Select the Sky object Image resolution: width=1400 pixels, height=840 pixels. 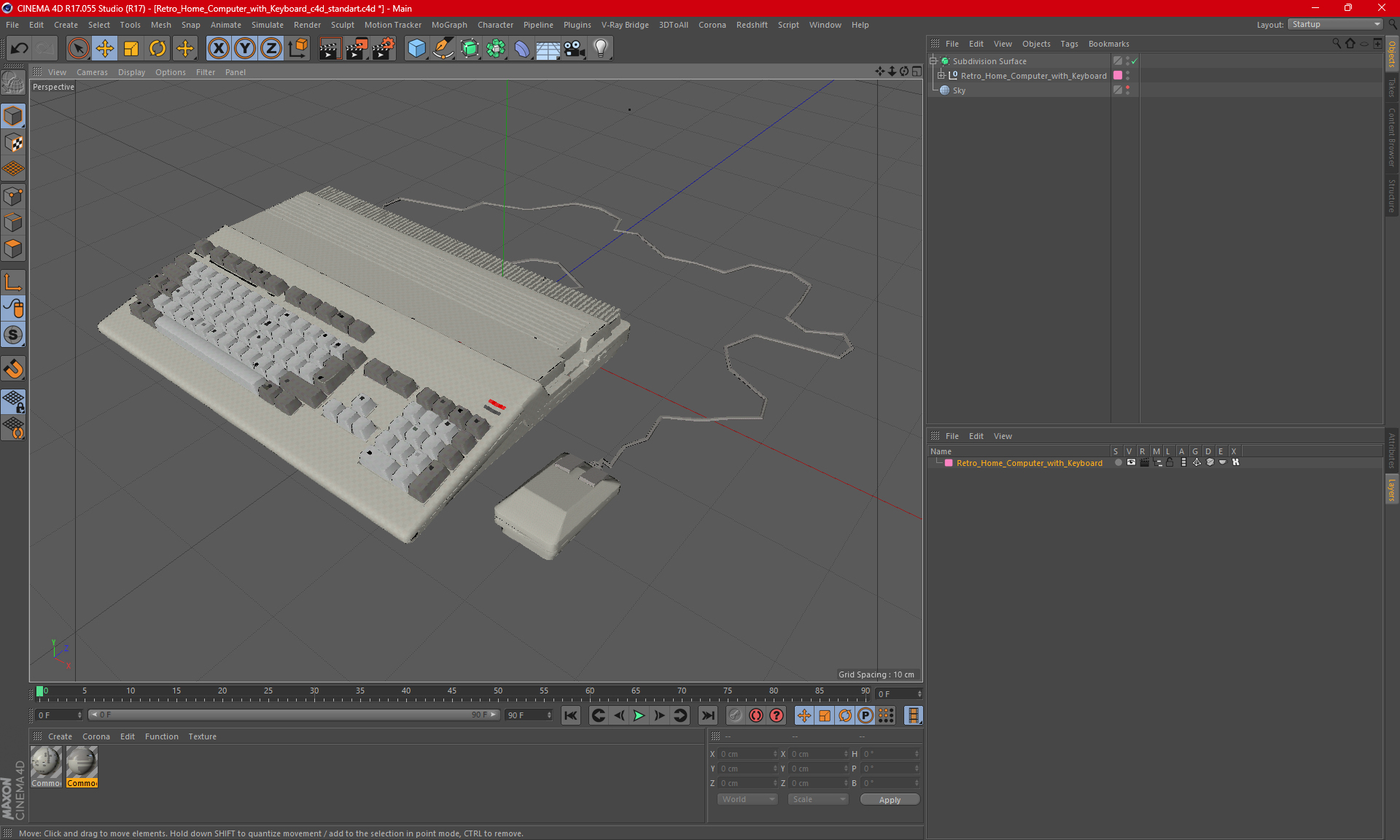click(959, 90)
